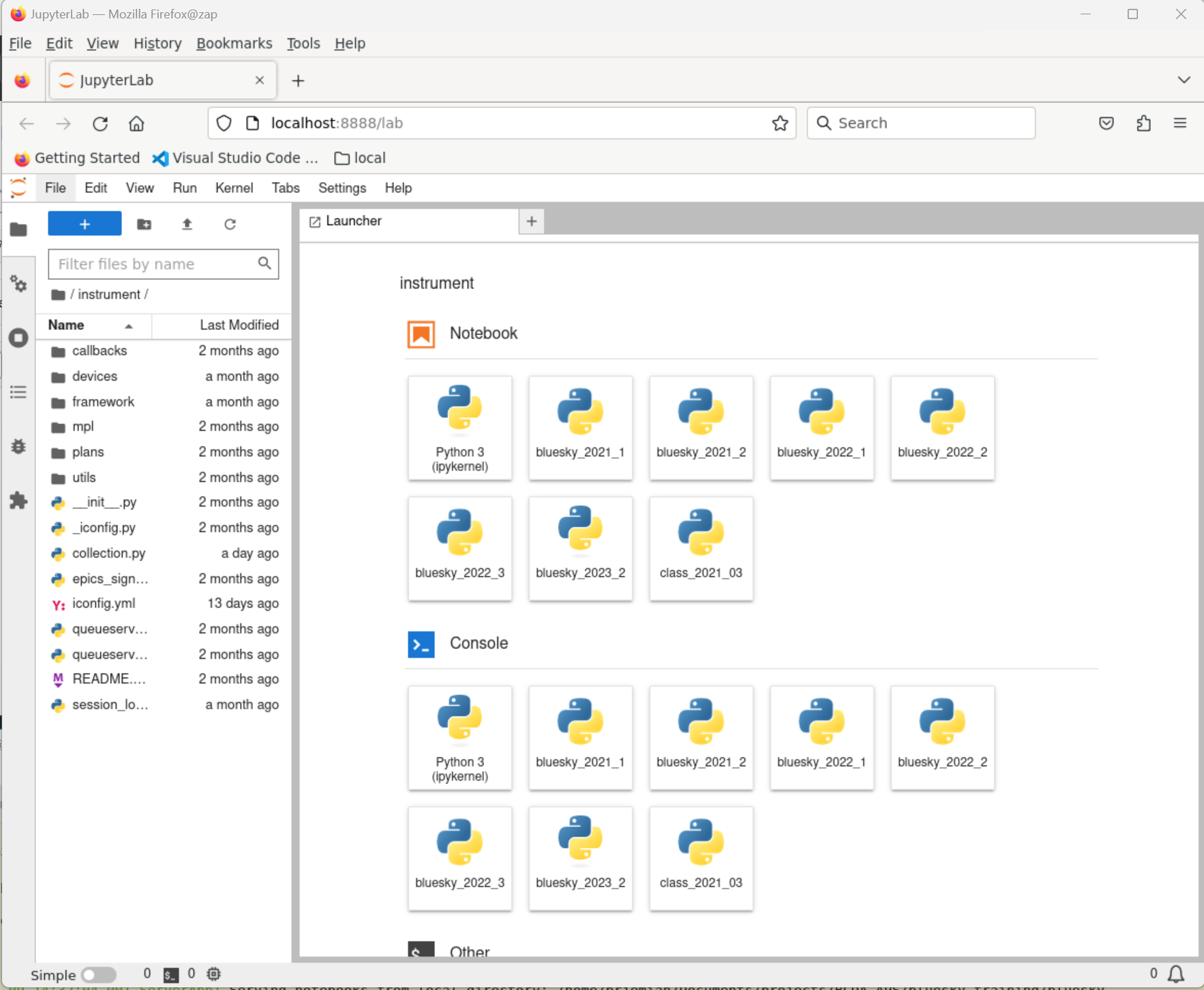Bookmark this page with the star icon
Screen dimensions: 1204x990
(780, 123)
